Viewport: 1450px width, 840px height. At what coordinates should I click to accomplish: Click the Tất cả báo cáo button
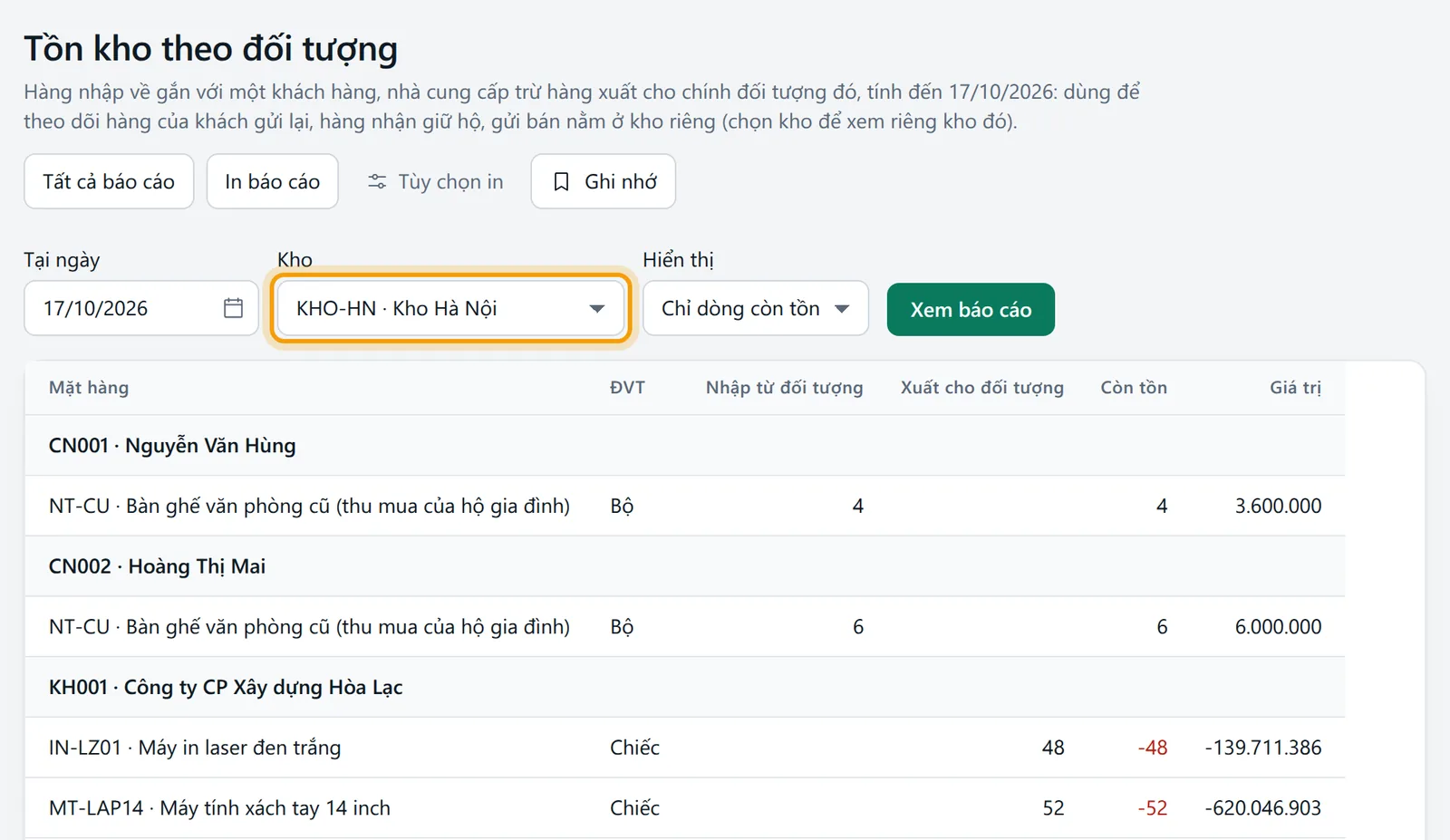point(109,181)
